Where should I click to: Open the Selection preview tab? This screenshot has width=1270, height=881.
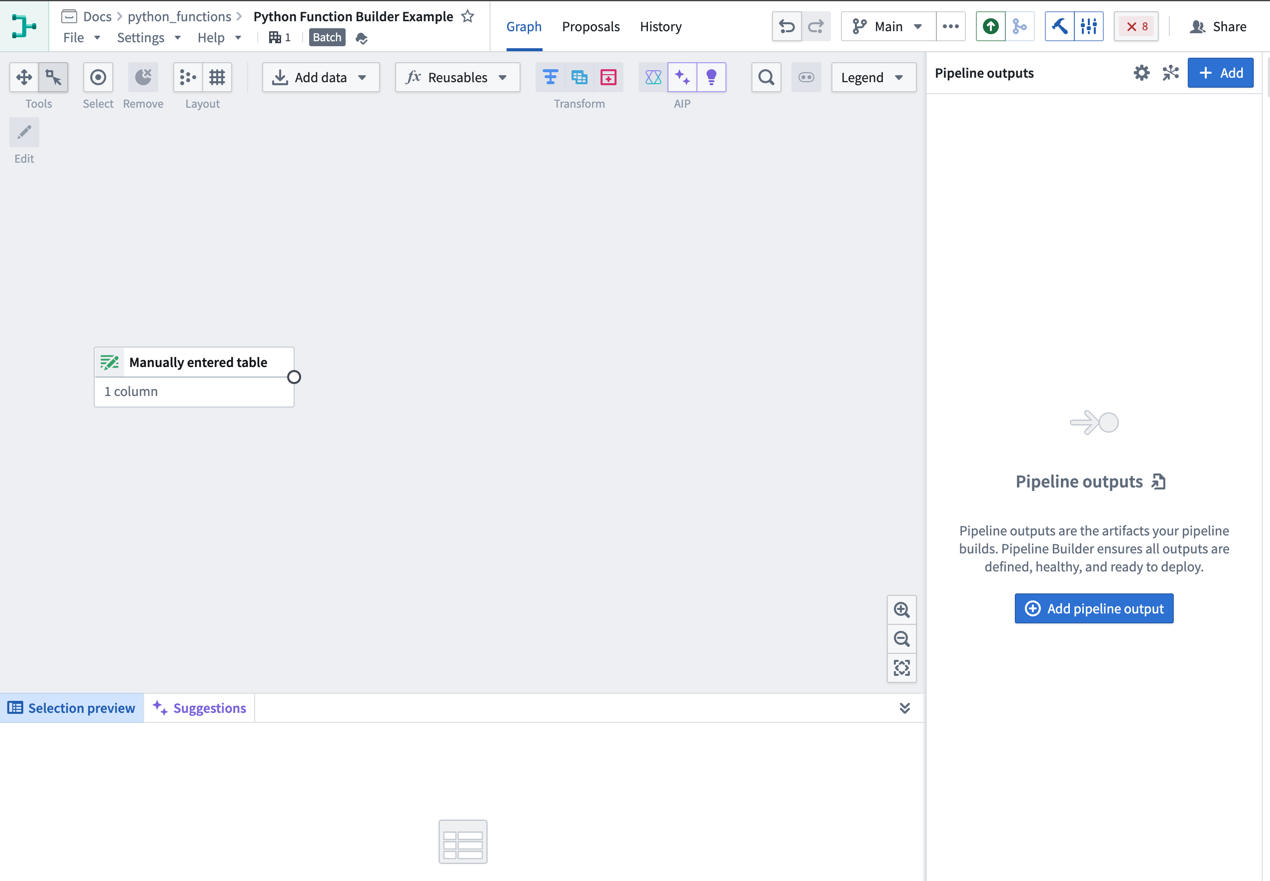[x=72, y=708]
